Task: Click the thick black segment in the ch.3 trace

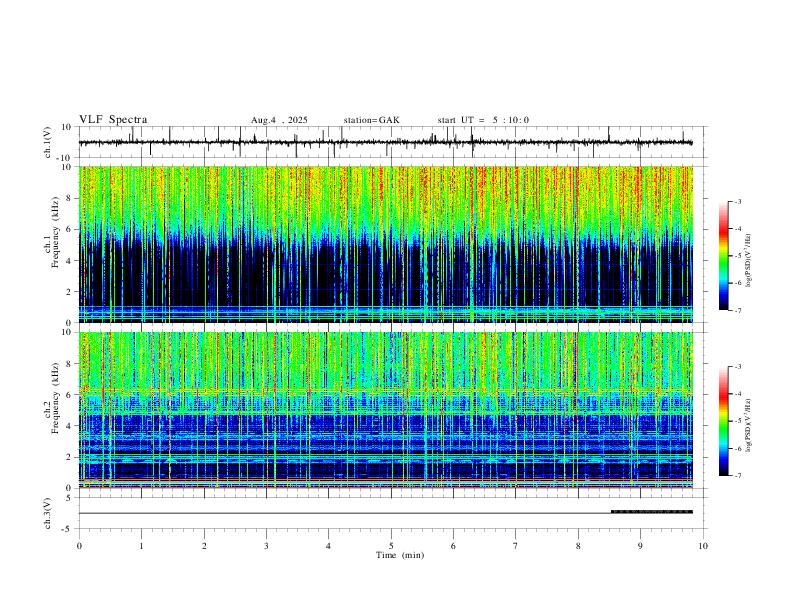Action: (652, 512)
